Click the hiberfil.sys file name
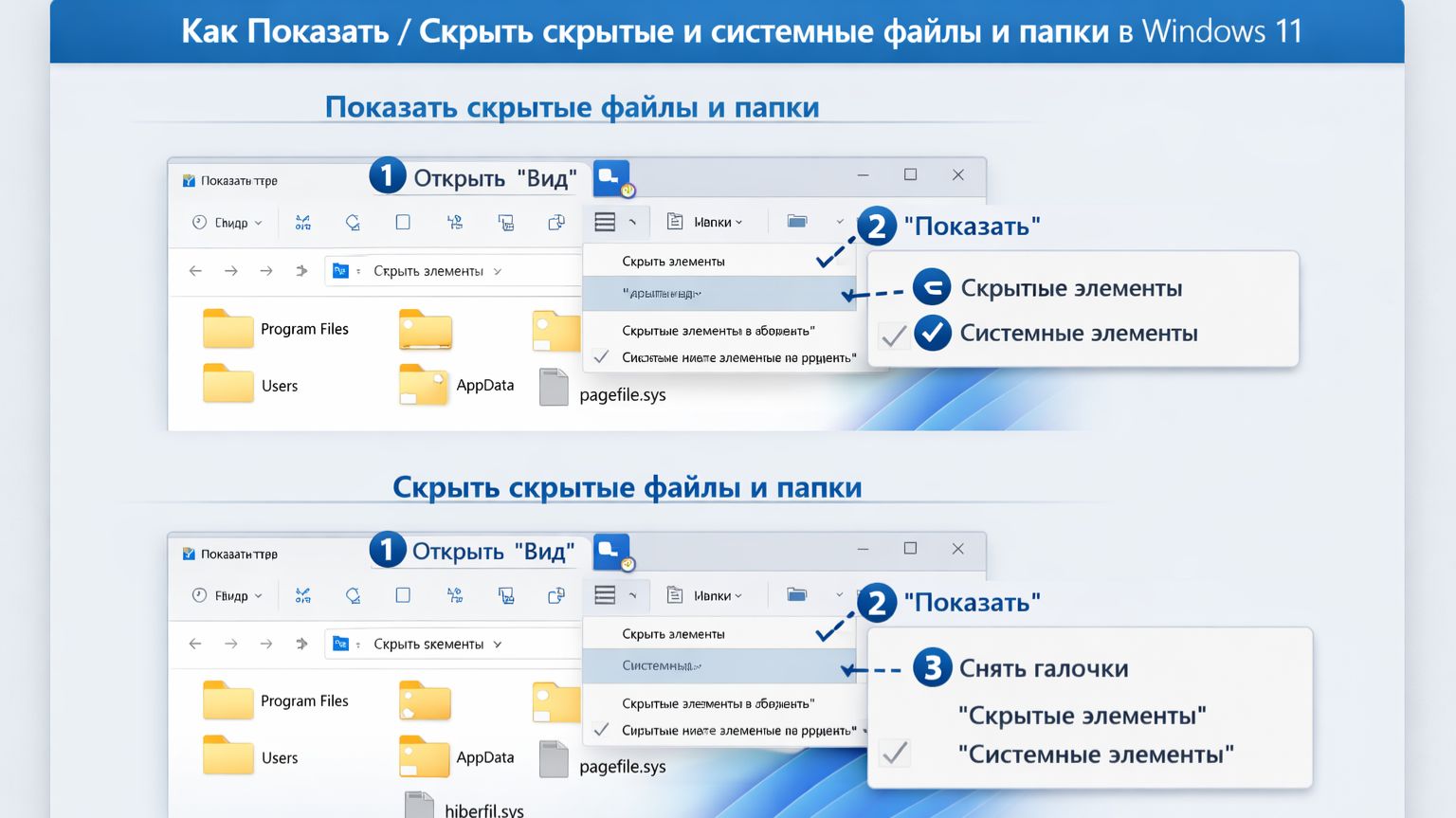The height and width of the screenshot is (818, 1456). point(484,810)
